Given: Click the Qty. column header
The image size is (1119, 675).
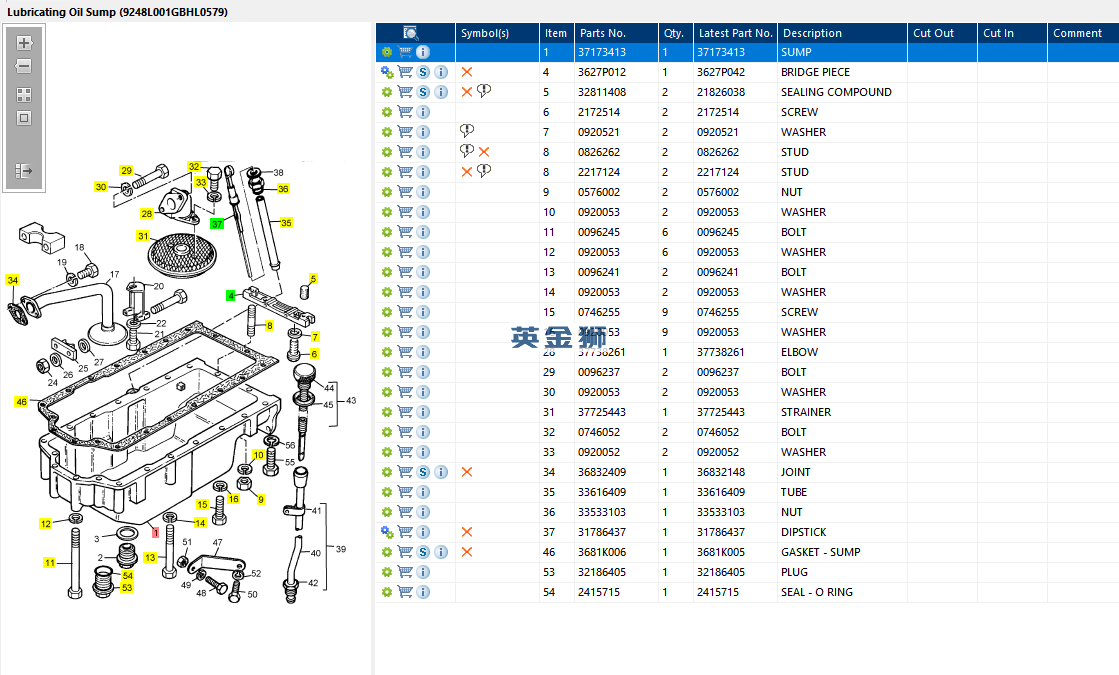Looking at the screenshot, I should pos(675,33).
